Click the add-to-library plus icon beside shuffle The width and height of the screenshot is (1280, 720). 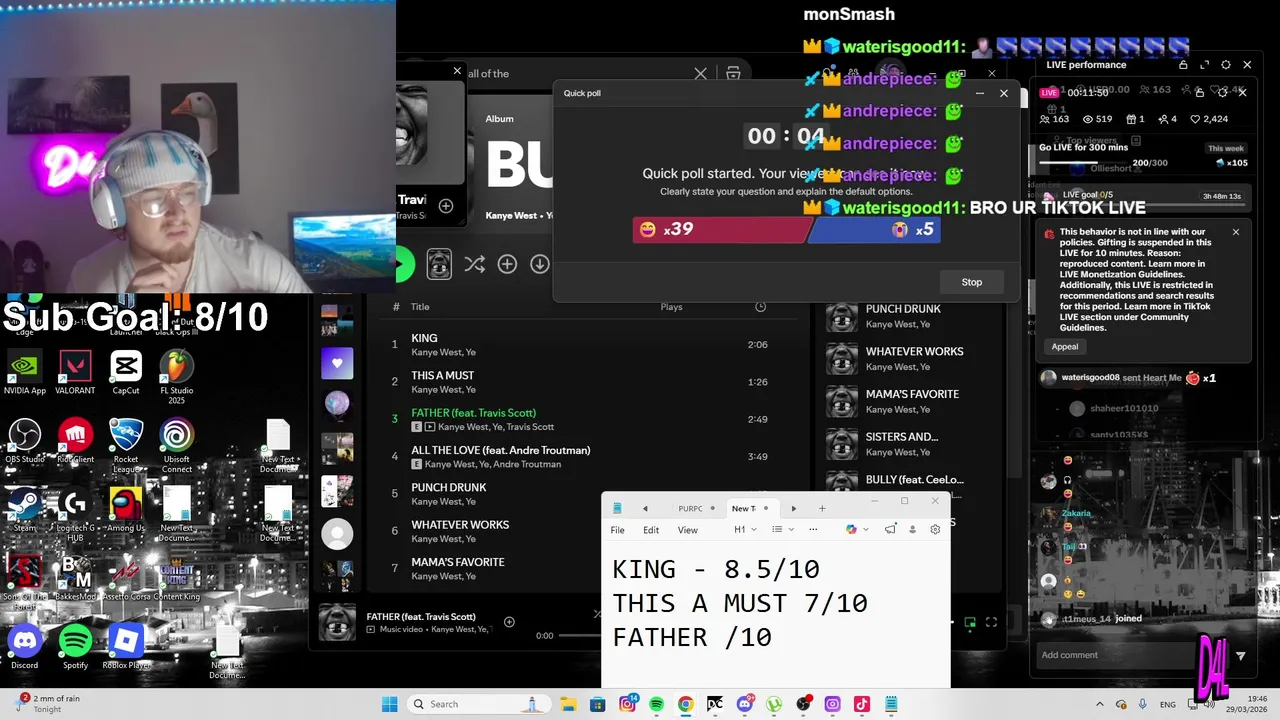(507, 264)
